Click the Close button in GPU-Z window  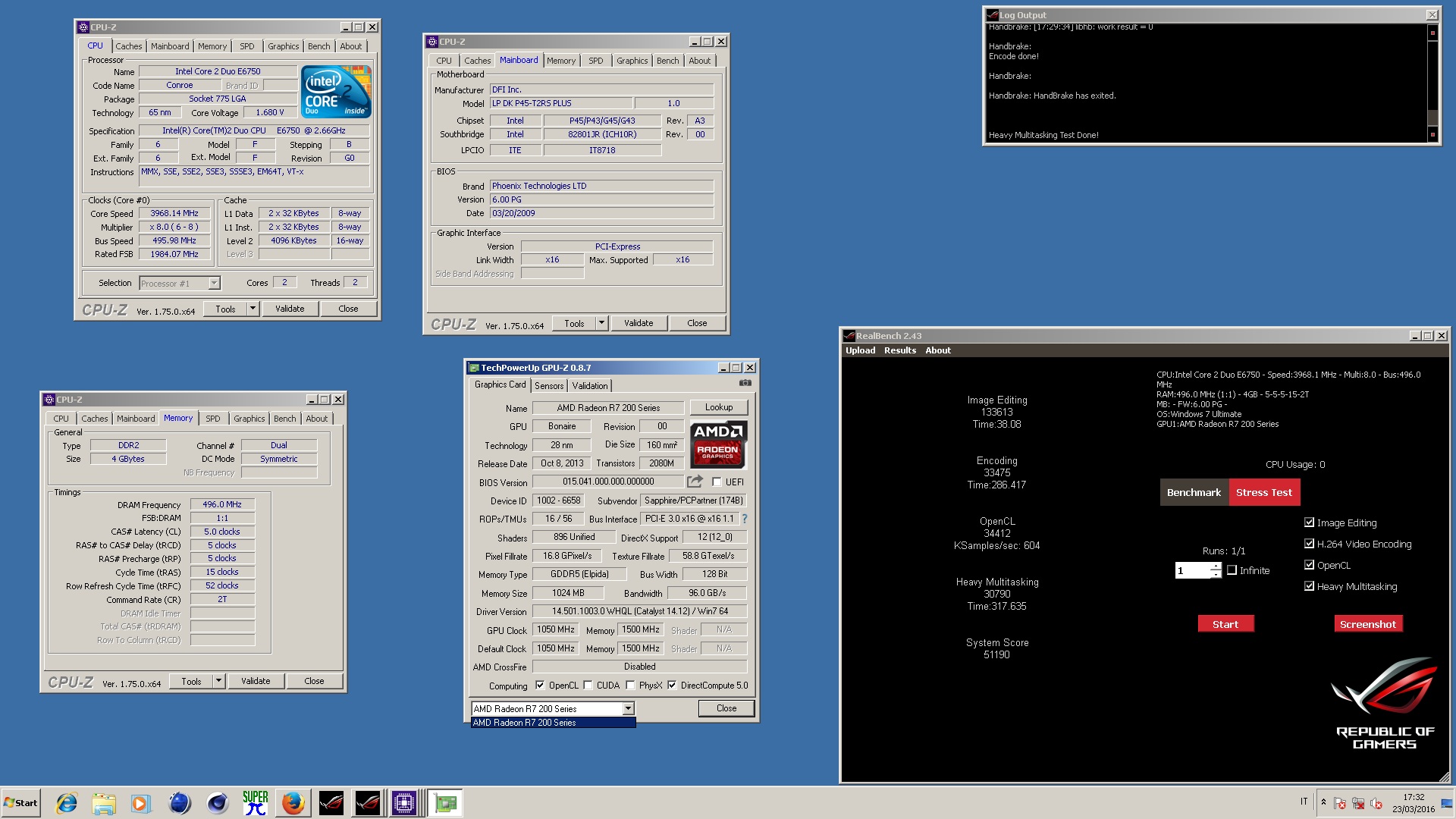[726, 708]
